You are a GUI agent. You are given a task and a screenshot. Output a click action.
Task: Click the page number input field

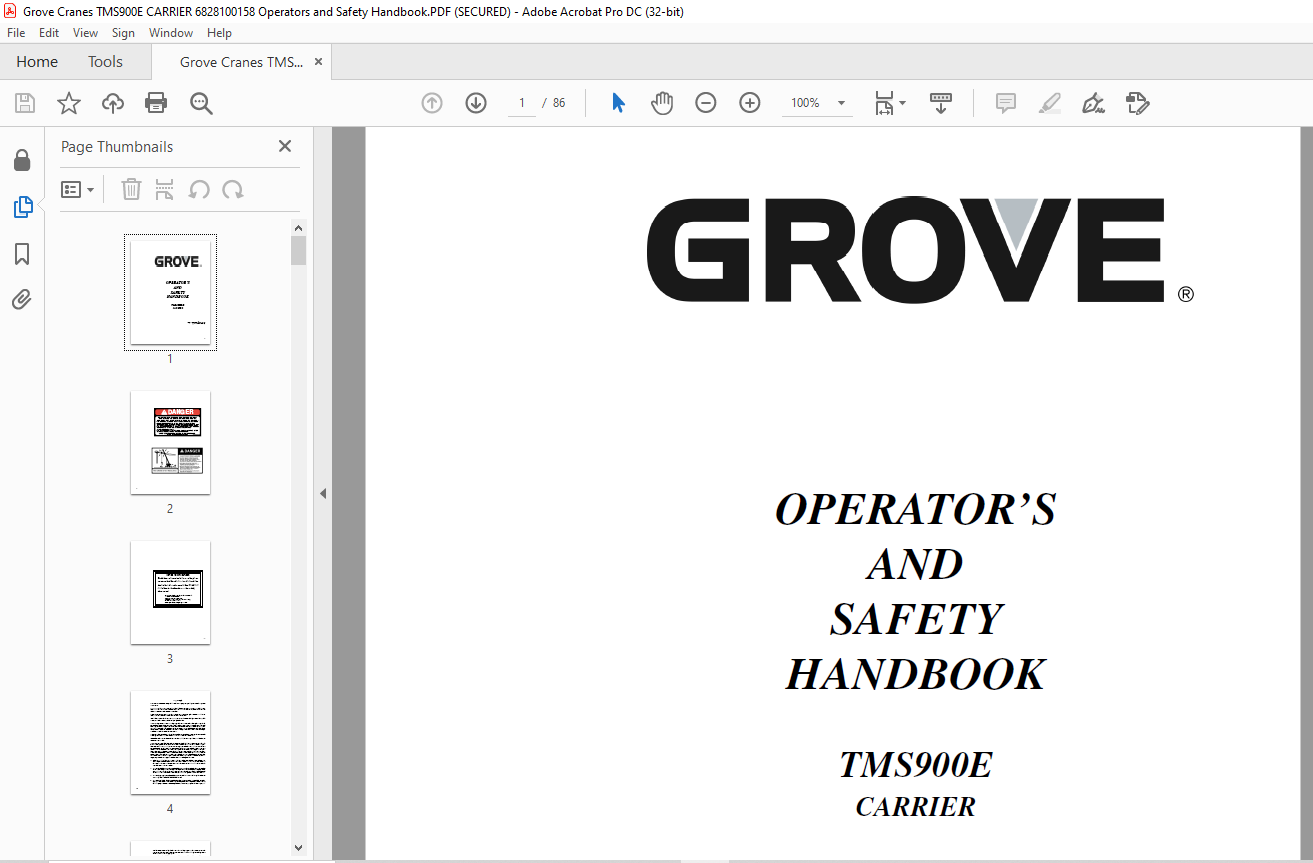[x=522, y=103]
